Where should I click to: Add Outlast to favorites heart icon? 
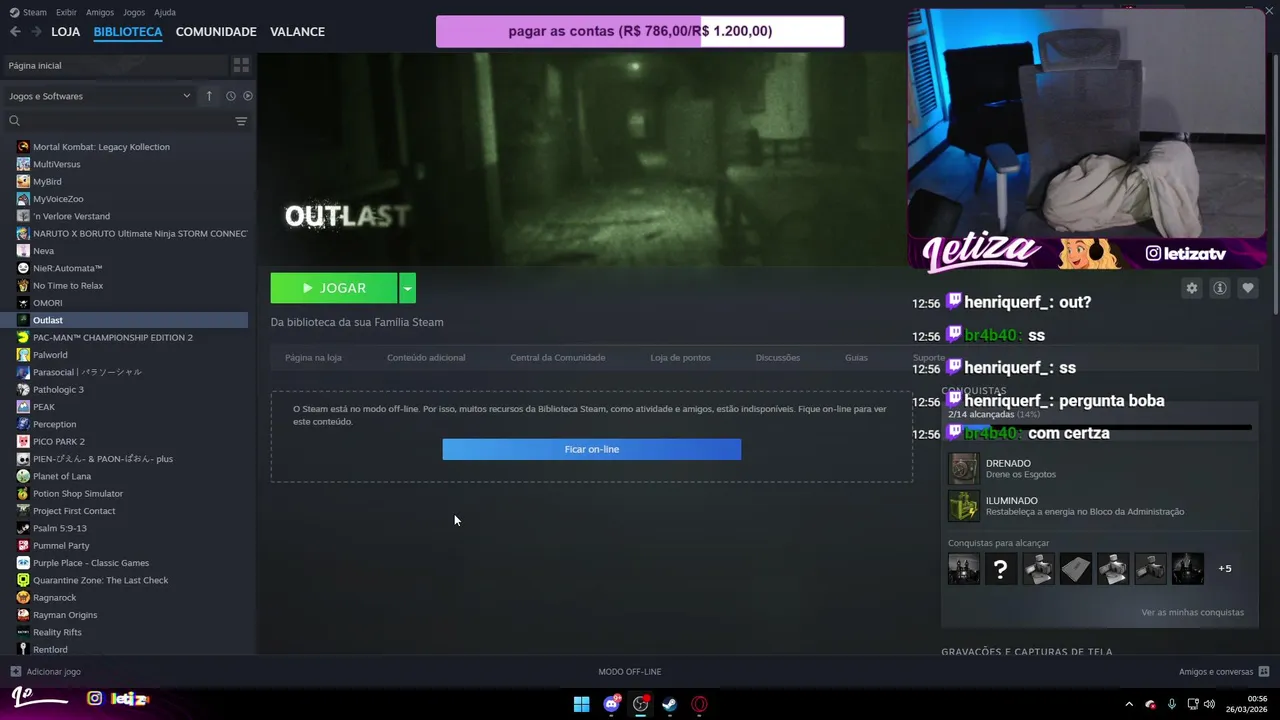tap(1248, 288)
